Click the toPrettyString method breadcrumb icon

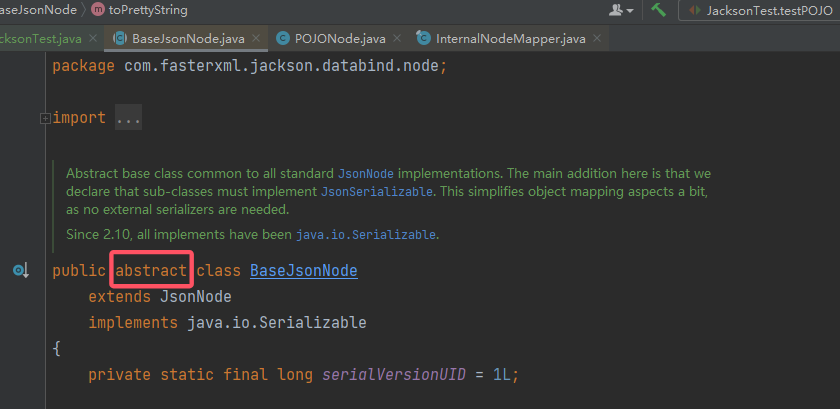click(x=97, y=10)
